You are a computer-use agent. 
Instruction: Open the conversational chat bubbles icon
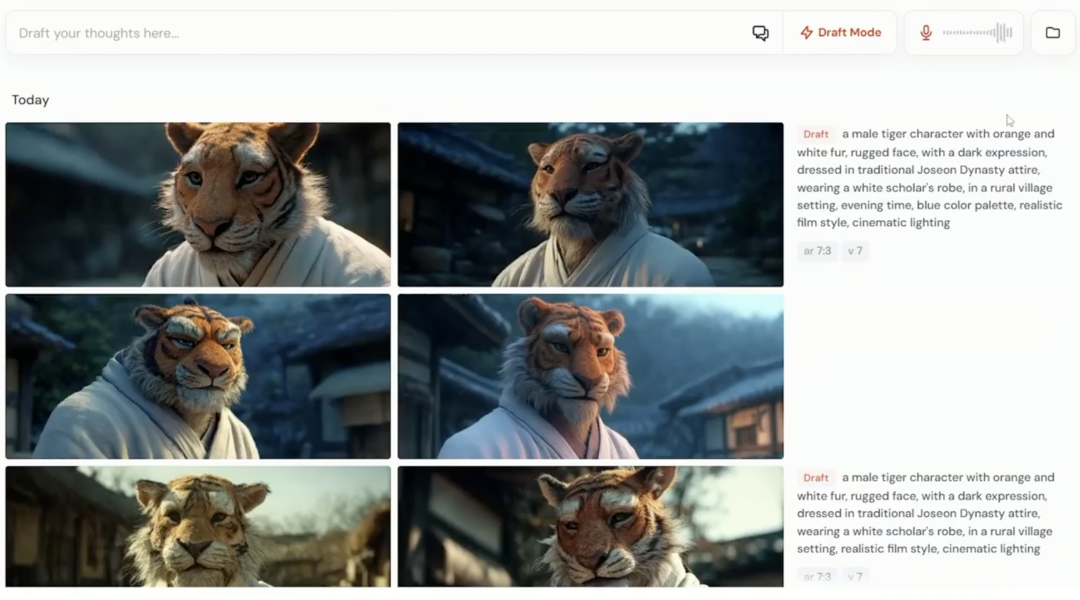point(760,33)
